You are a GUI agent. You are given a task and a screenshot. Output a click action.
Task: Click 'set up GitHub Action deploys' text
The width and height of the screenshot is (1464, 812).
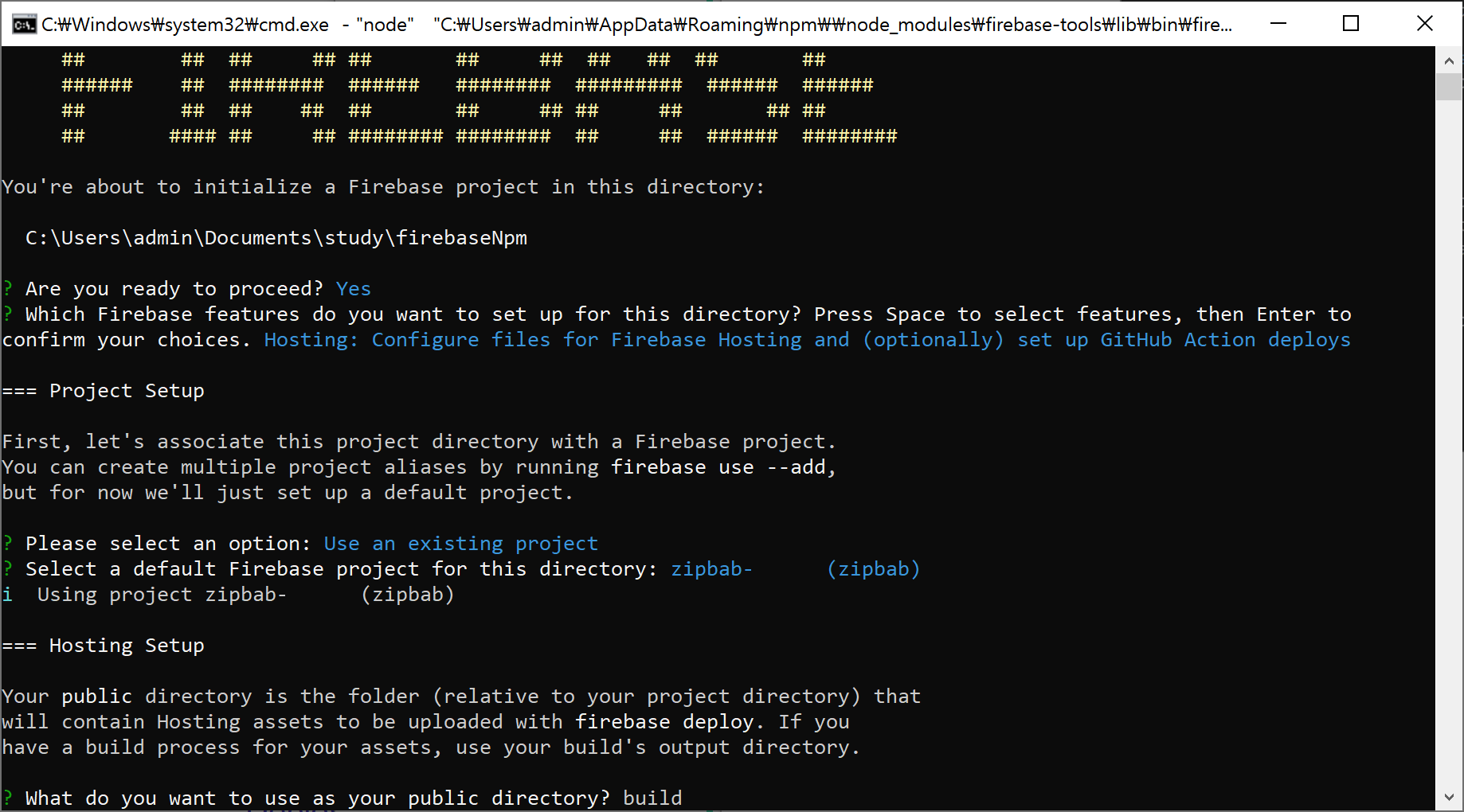(x=1184, y=340)
